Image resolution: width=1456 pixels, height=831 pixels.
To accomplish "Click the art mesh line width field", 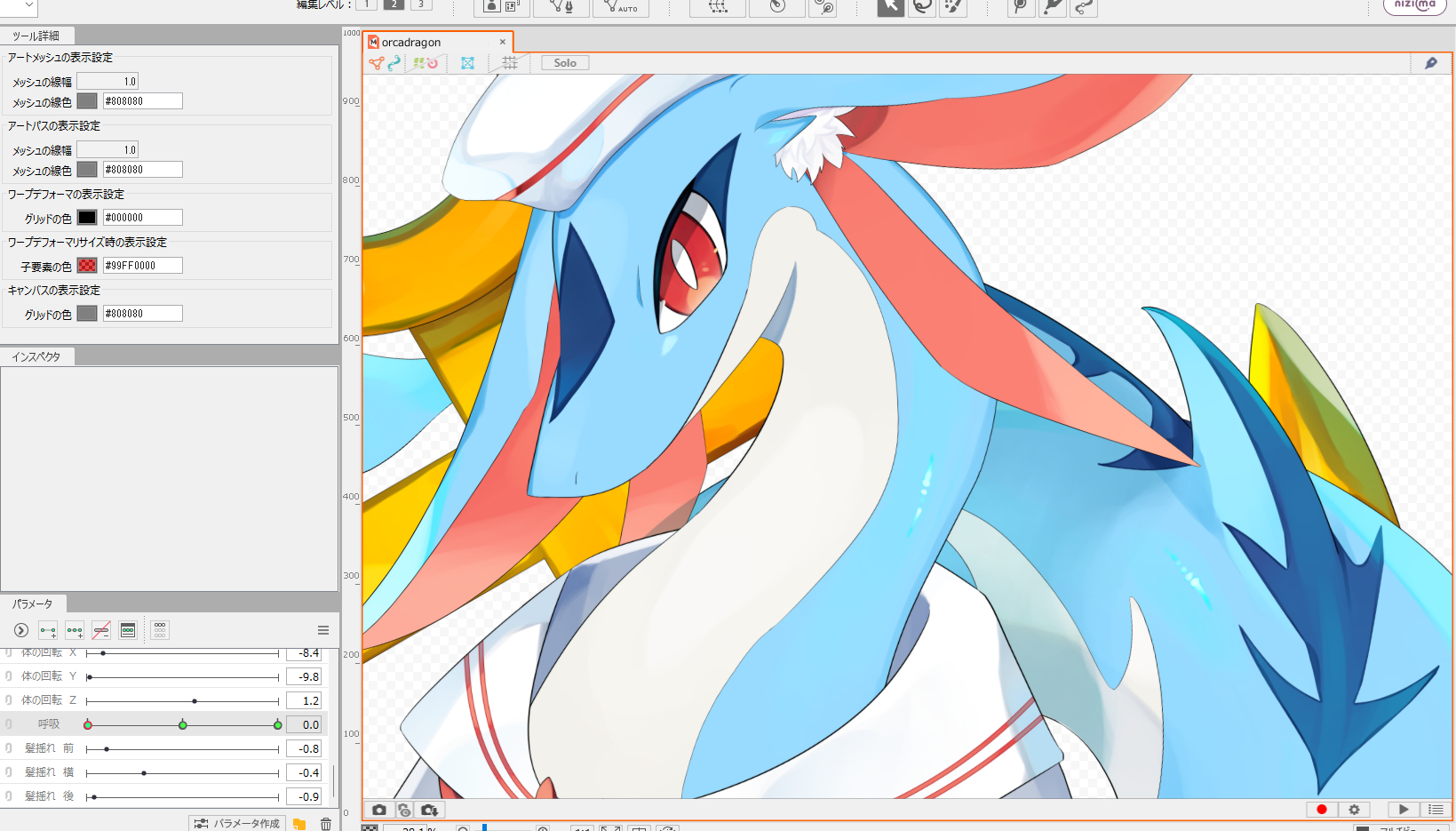I will pyautogui.click(x=107, y=81).
